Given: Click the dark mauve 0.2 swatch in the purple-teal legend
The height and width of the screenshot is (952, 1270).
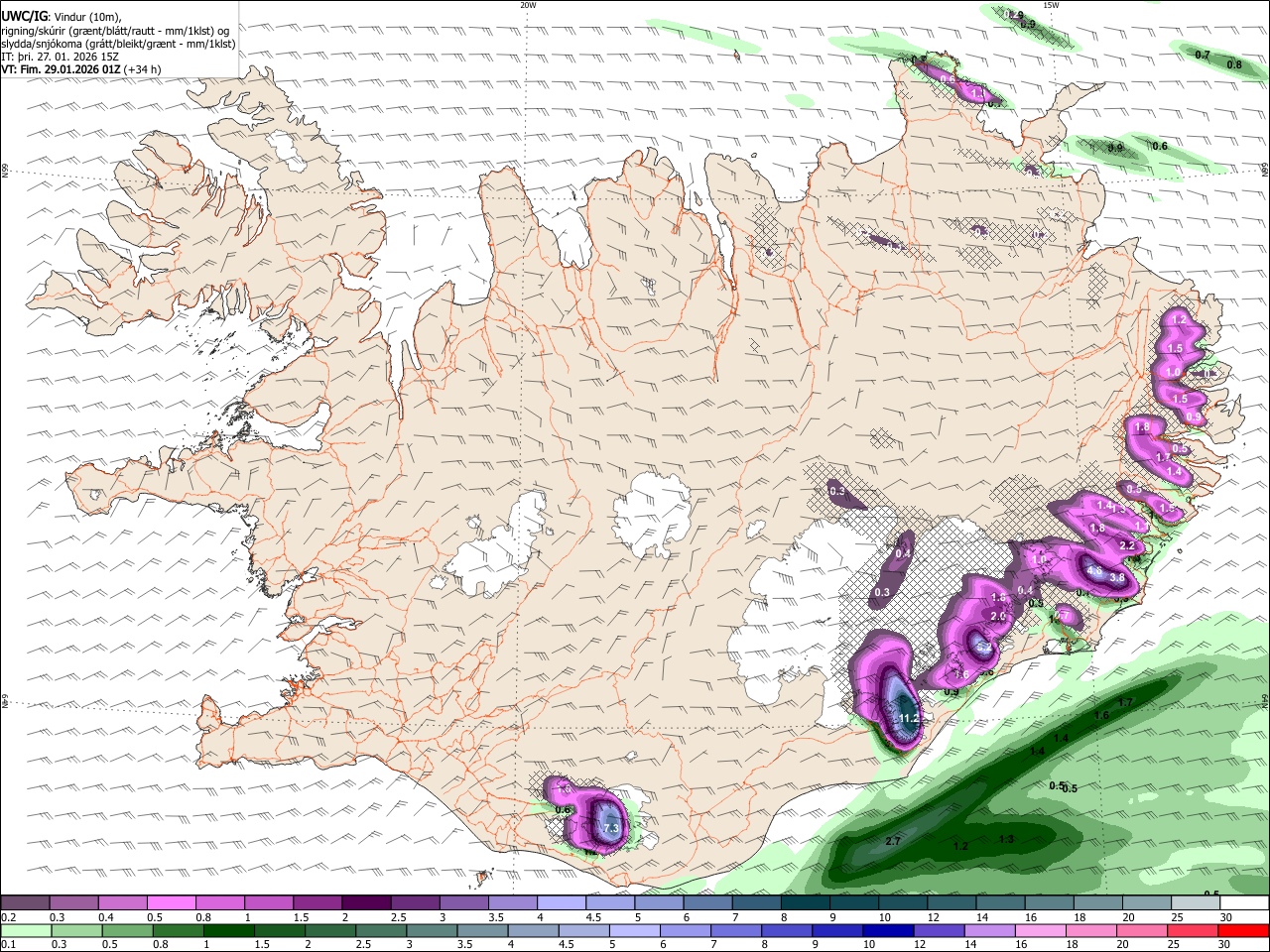Looking at the screenshot, I should click(25, 903).
